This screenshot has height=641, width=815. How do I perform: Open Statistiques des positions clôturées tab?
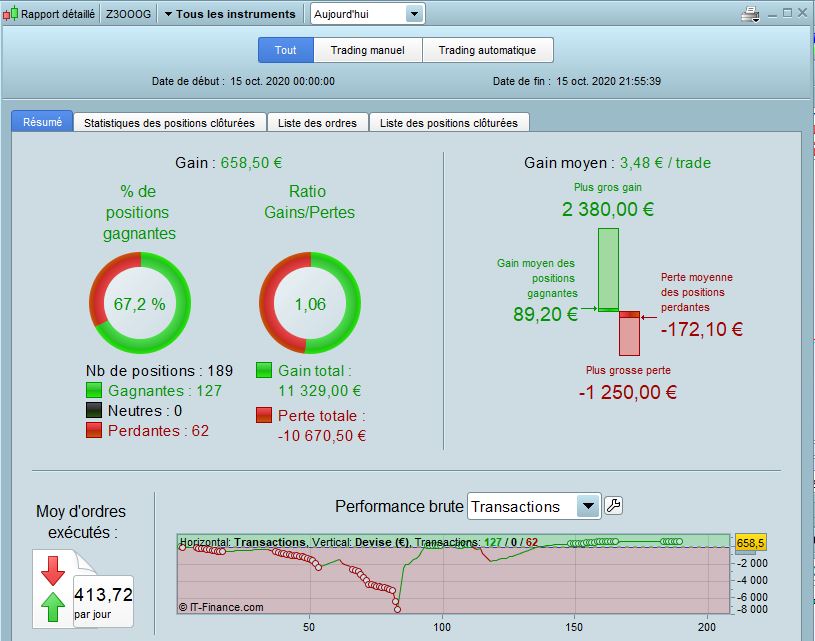(169, 123)
